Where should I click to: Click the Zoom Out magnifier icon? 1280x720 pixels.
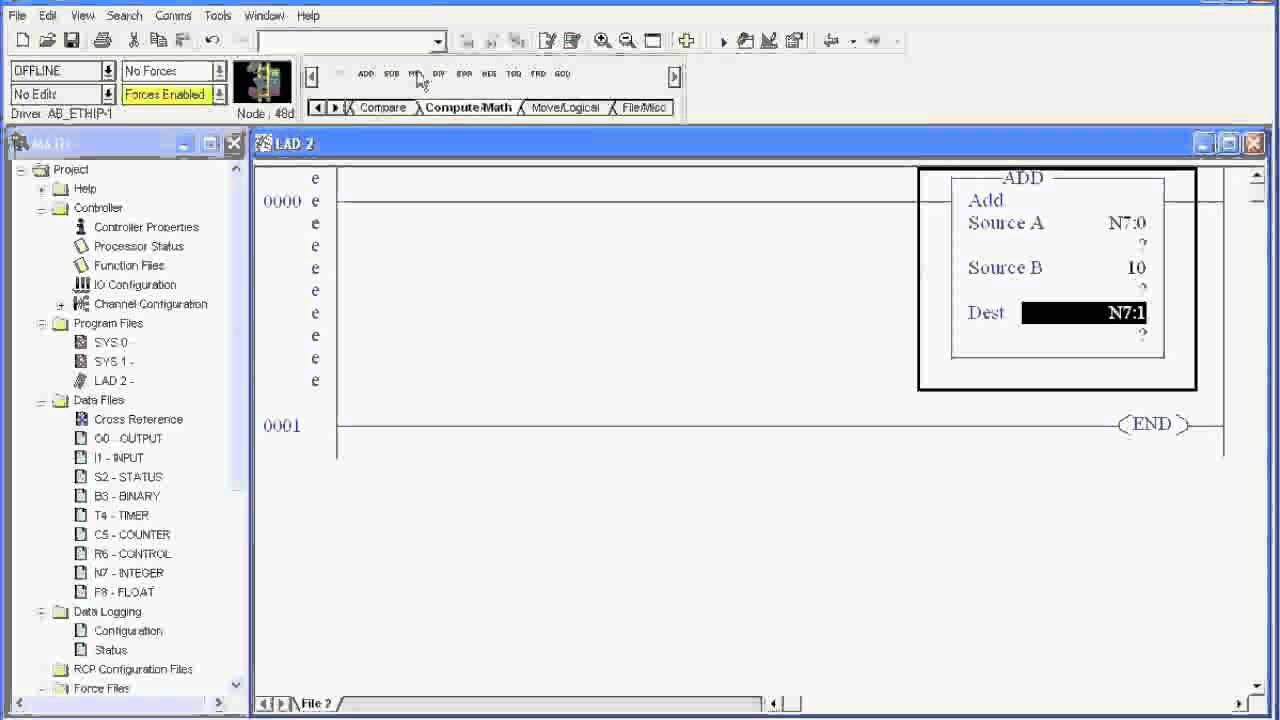point(627,41)
